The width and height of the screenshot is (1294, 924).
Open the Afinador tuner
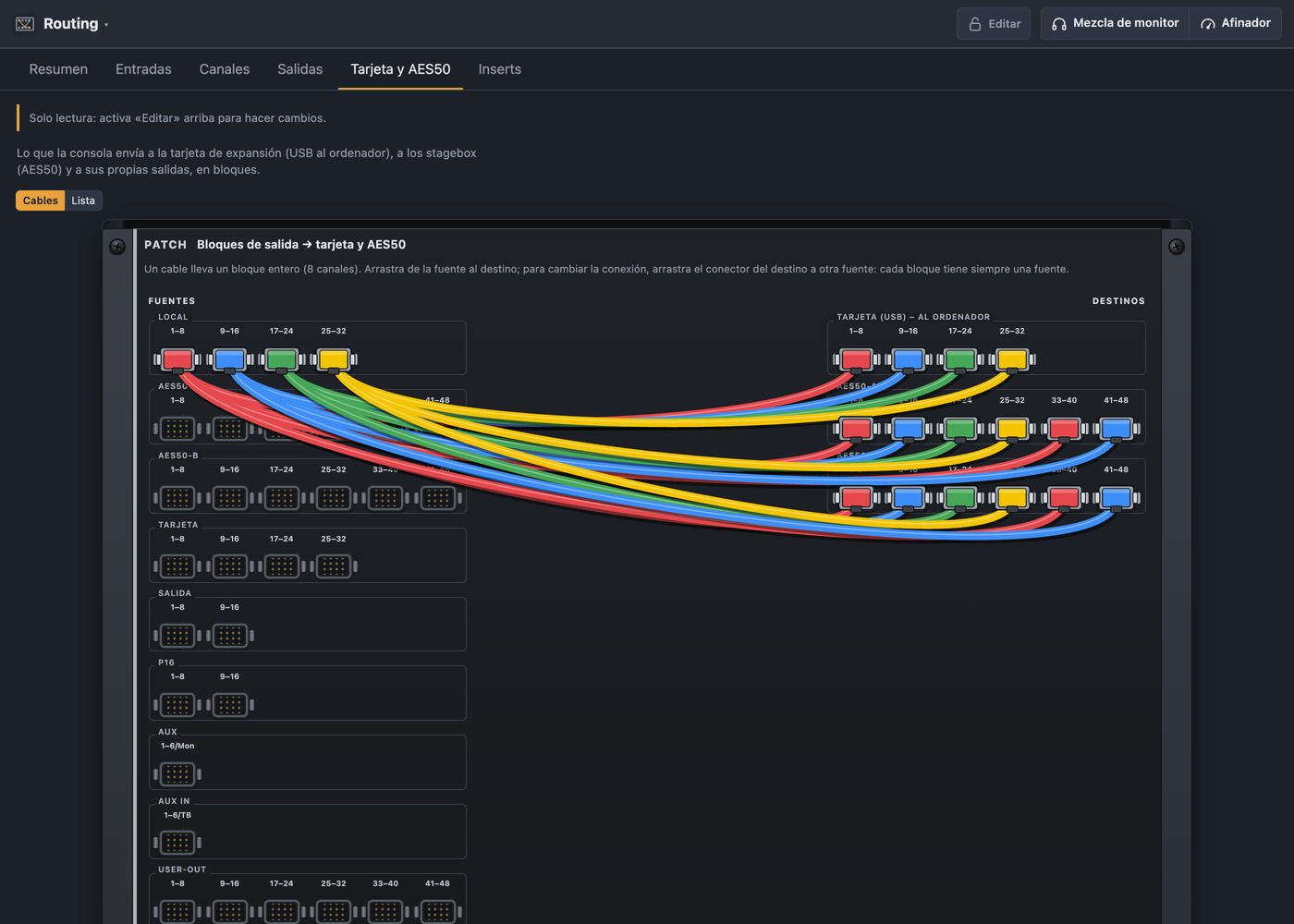coord(1236,23)
